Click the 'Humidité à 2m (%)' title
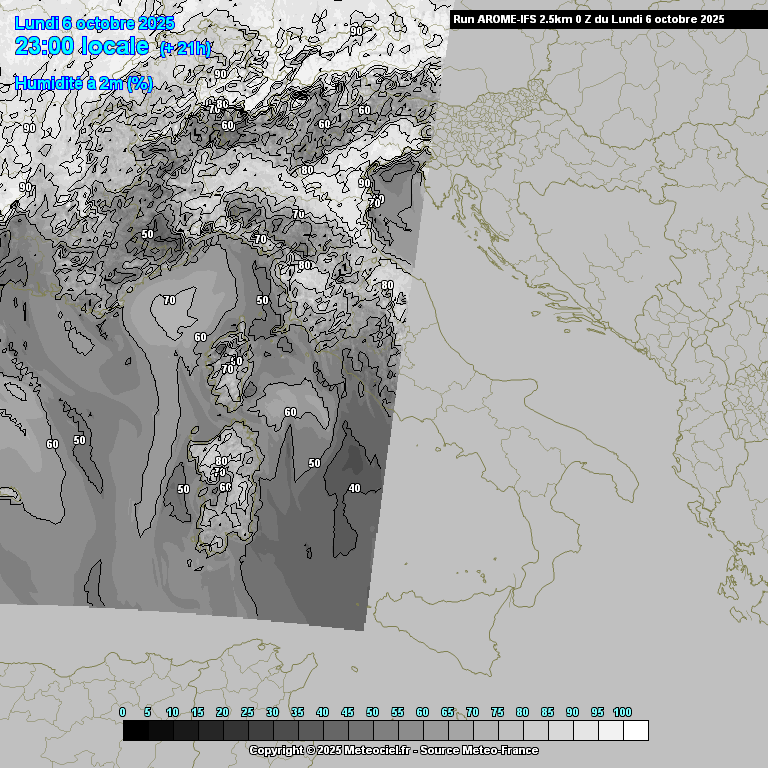This screenshot has width=768, height=768. point(84,84)
